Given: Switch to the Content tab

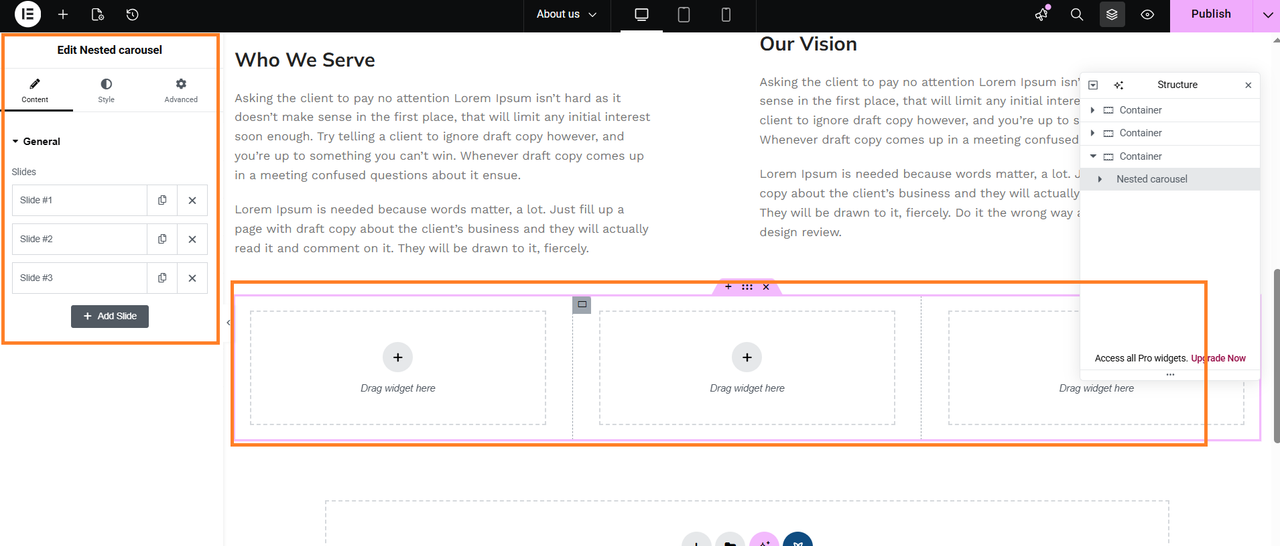Looking at the screenshot, I should click(x=35, y=90).
